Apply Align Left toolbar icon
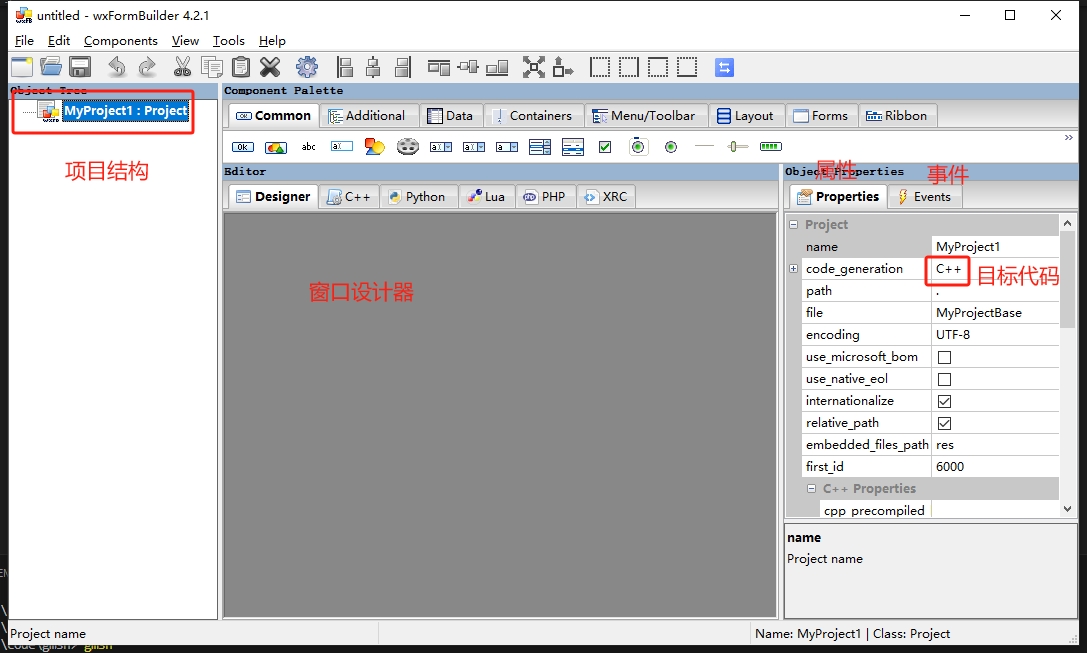 345,67
